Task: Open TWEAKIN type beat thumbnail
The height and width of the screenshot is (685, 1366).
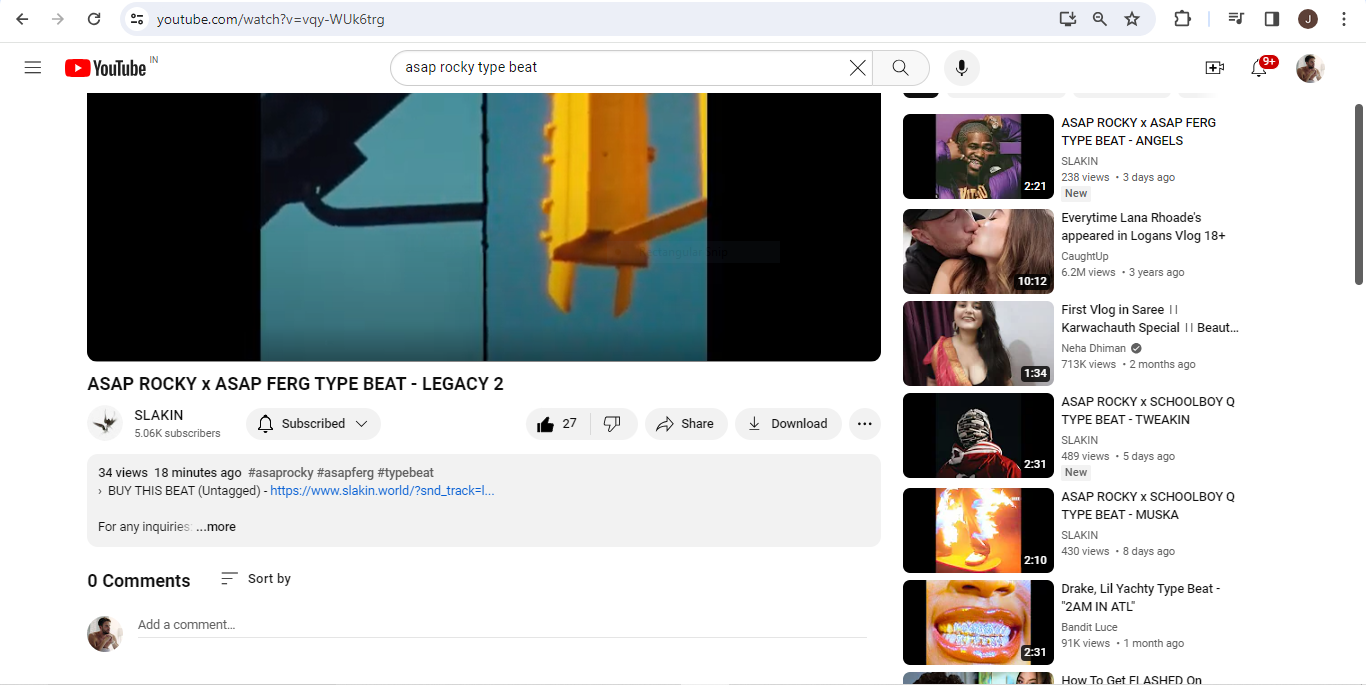Action: 978,435
